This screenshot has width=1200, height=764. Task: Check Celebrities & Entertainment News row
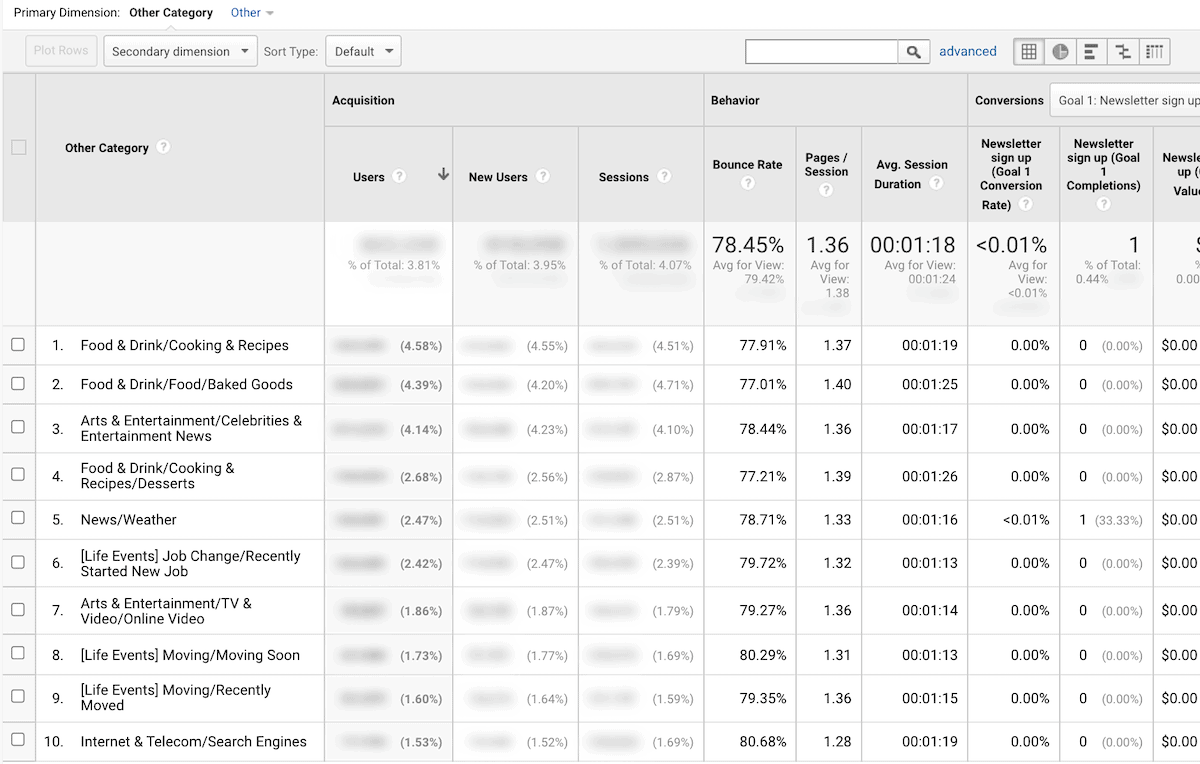[18, 427]
